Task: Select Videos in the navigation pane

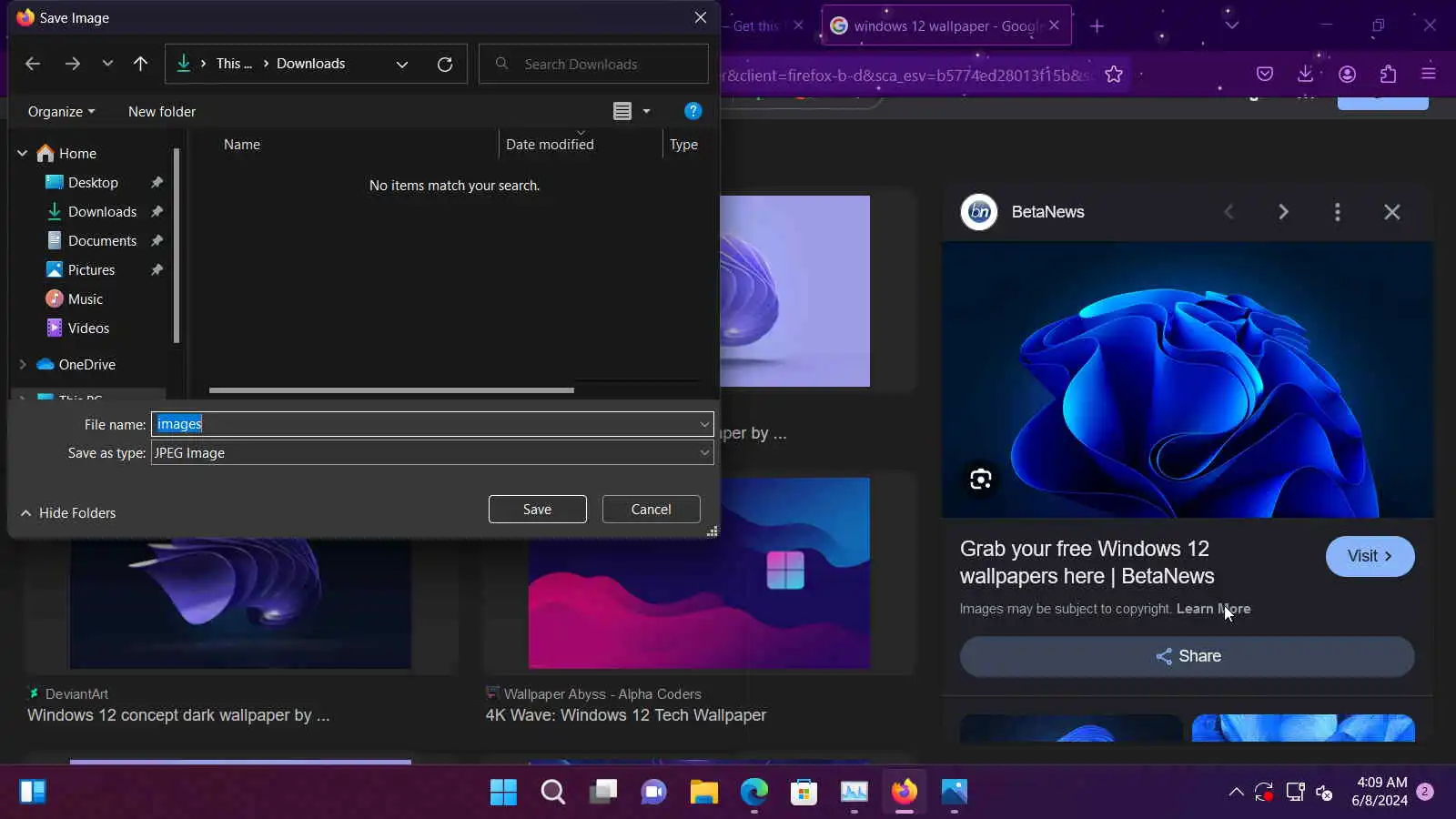Action: coord(88,329)
